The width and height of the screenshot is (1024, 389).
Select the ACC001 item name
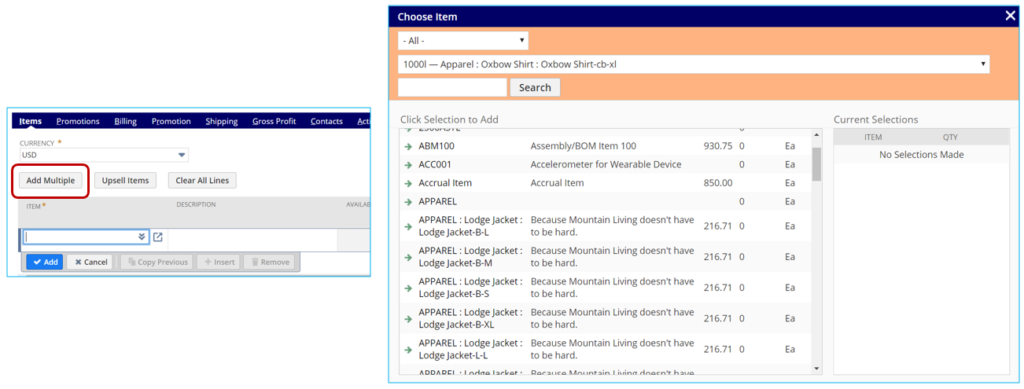point(435,164)
